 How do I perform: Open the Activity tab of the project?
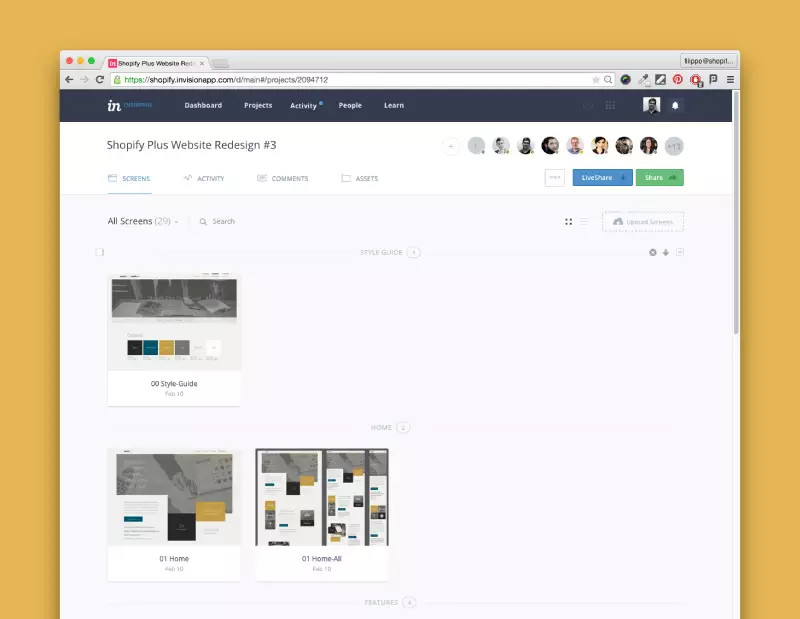tap(204, 178)
